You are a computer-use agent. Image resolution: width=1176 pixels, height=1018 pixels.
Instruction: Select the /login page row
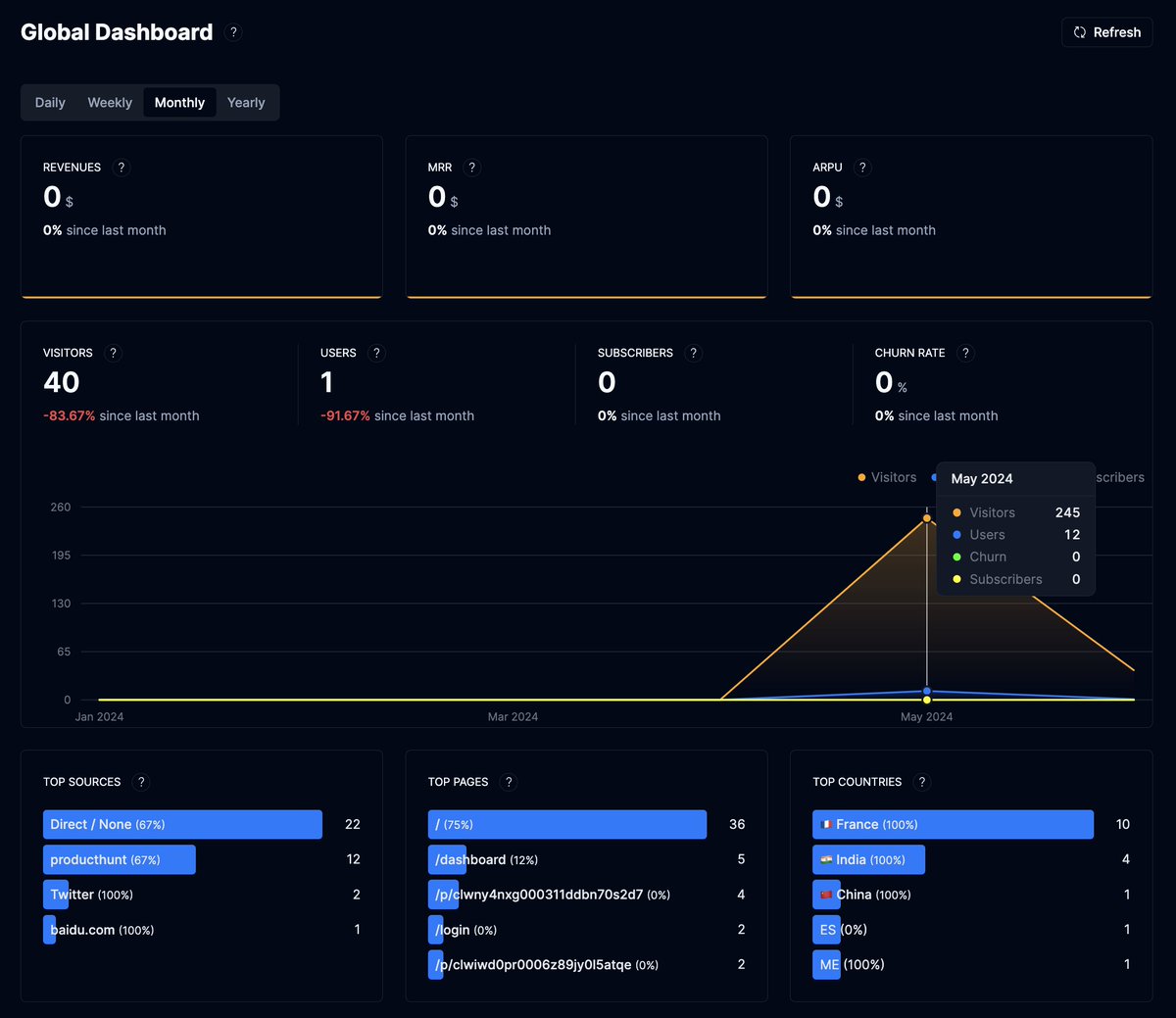(587, 930)
